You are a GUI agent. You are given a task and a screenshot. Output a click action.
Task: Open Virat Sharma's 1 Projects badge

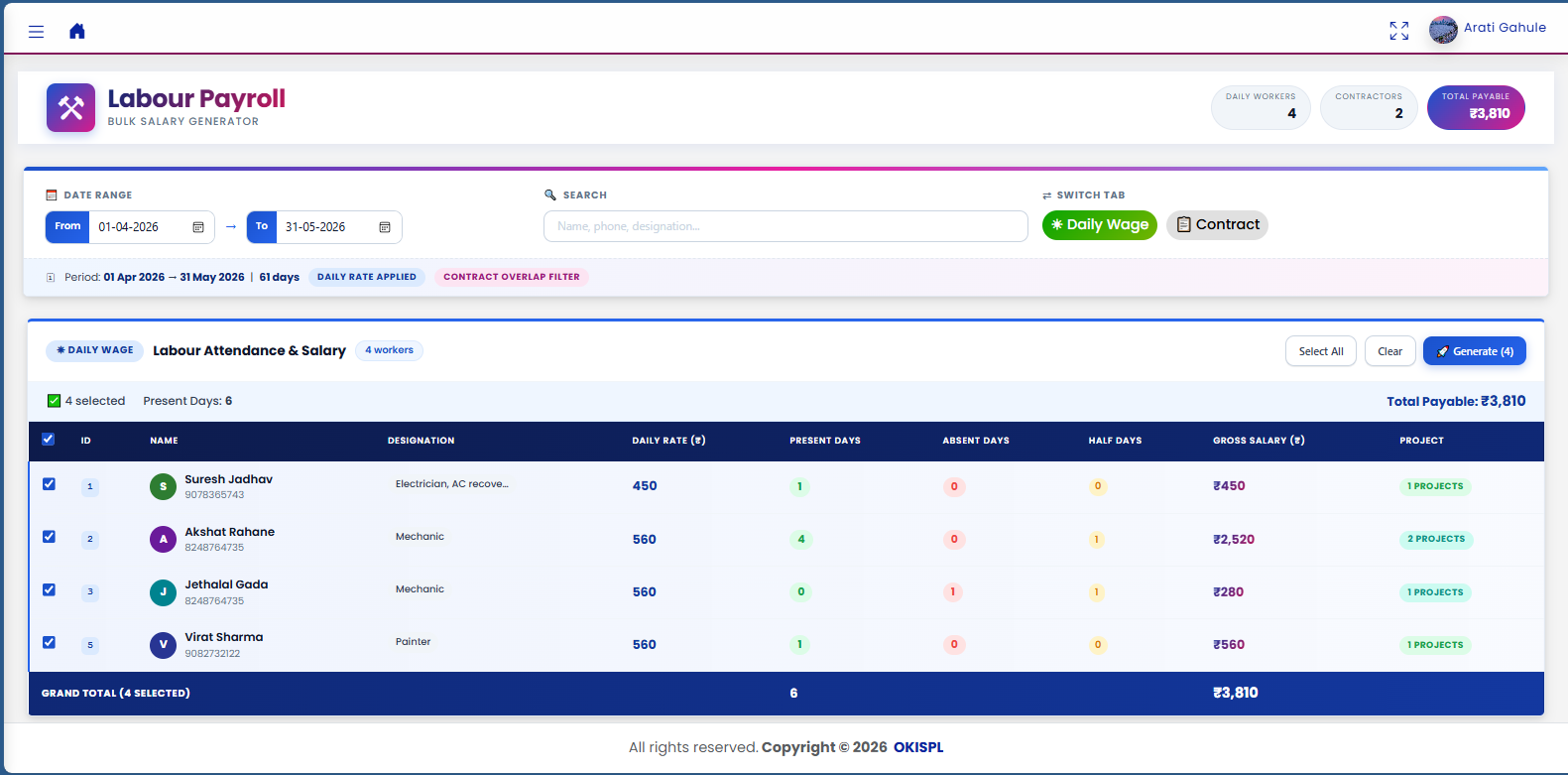click(x=1435, y=645)
